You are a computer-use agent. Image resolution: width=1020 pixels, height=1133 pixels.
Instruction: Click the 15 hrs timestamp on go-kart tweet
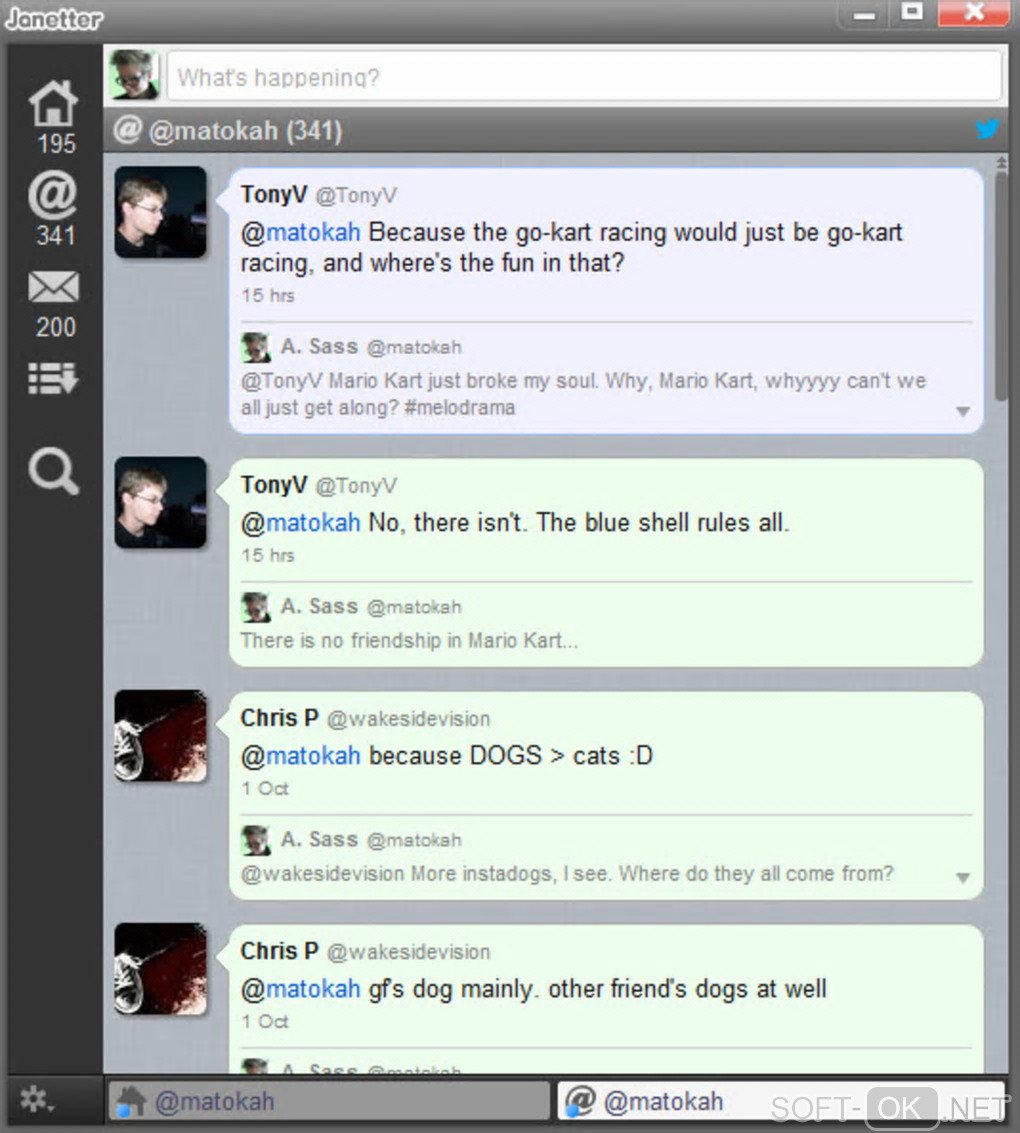pyautogui.click(x=268, y=296)
